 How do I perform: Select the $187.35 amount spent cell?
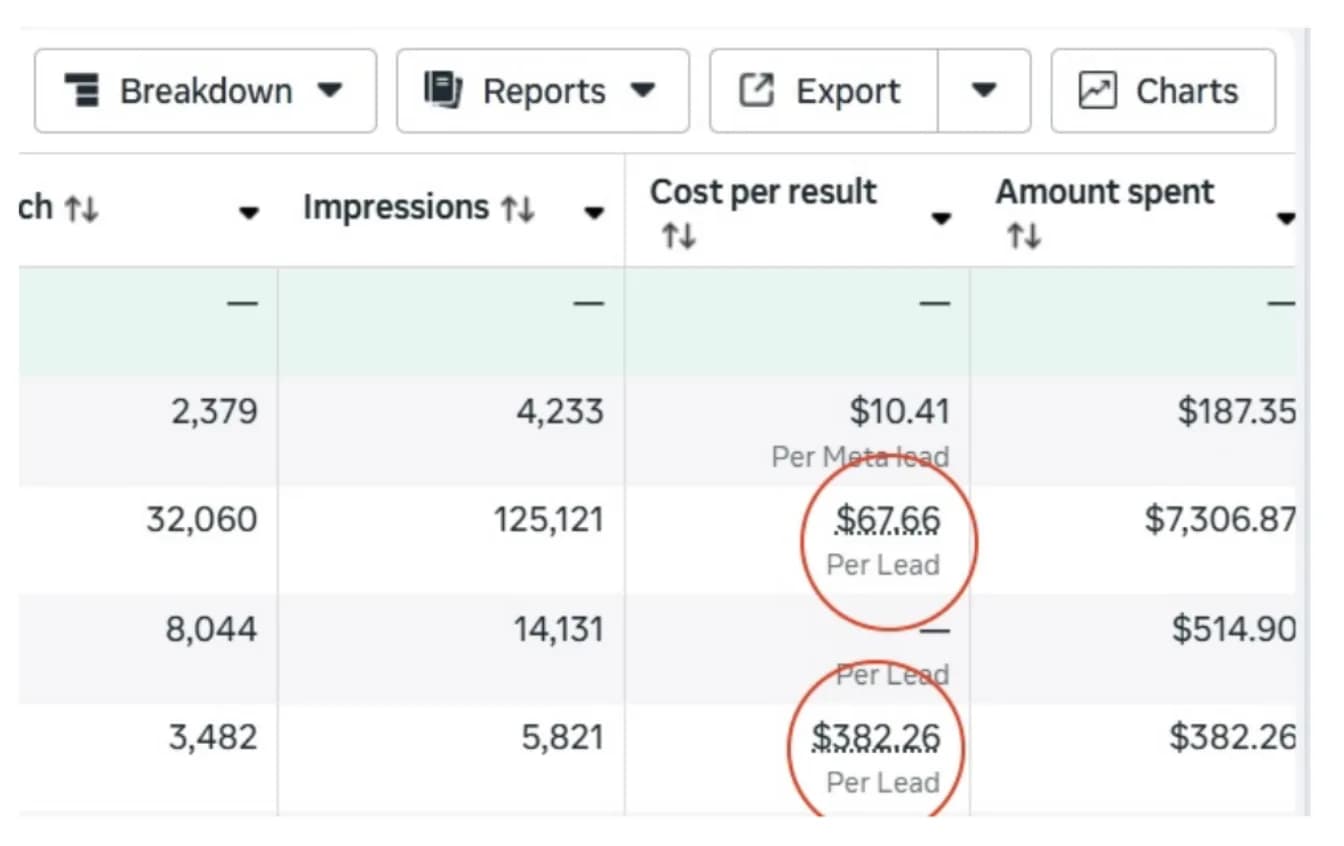[1236, 411]
